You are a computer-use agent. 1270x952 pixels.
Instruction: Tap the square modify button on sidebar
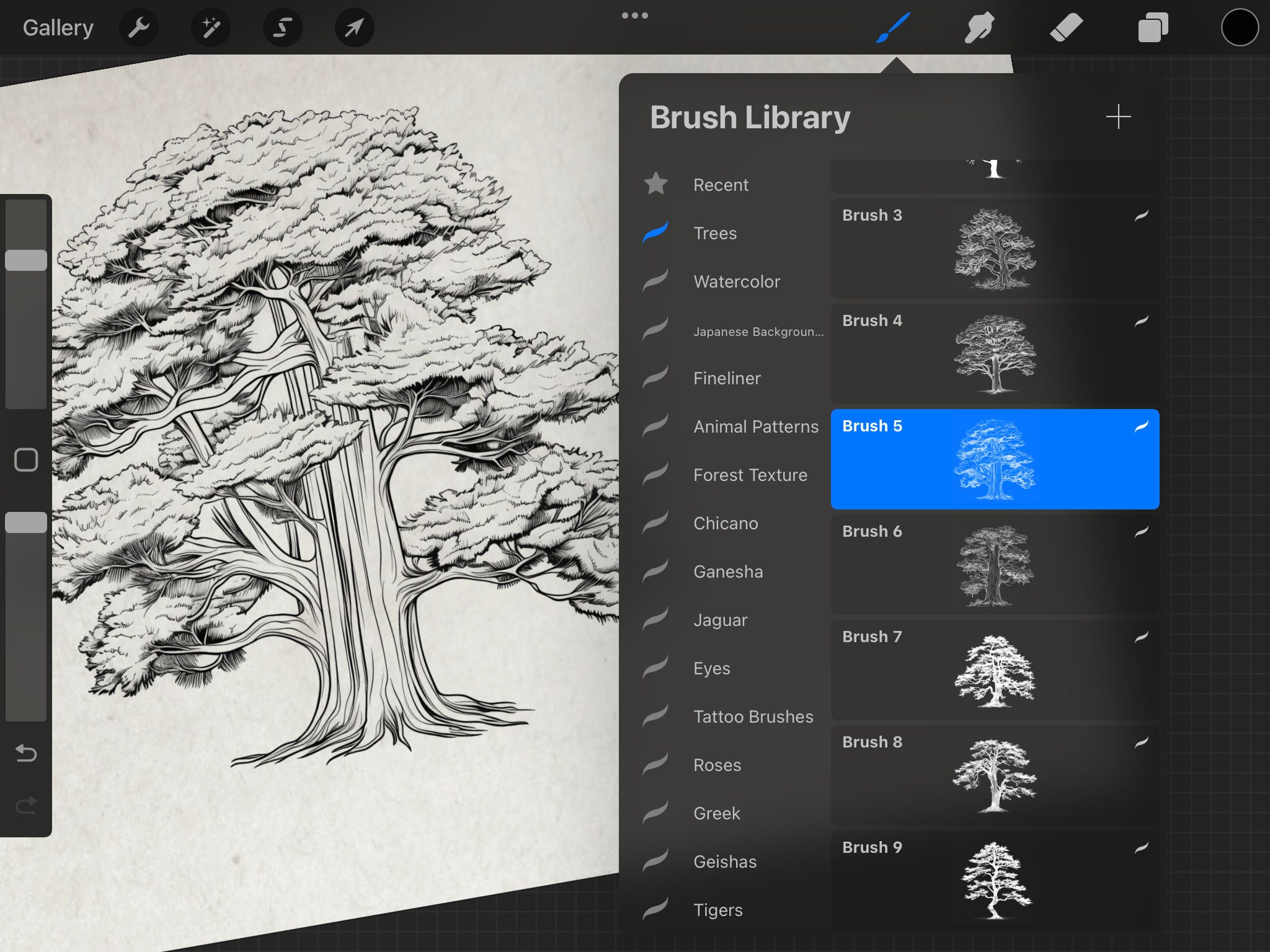(26, 460)
